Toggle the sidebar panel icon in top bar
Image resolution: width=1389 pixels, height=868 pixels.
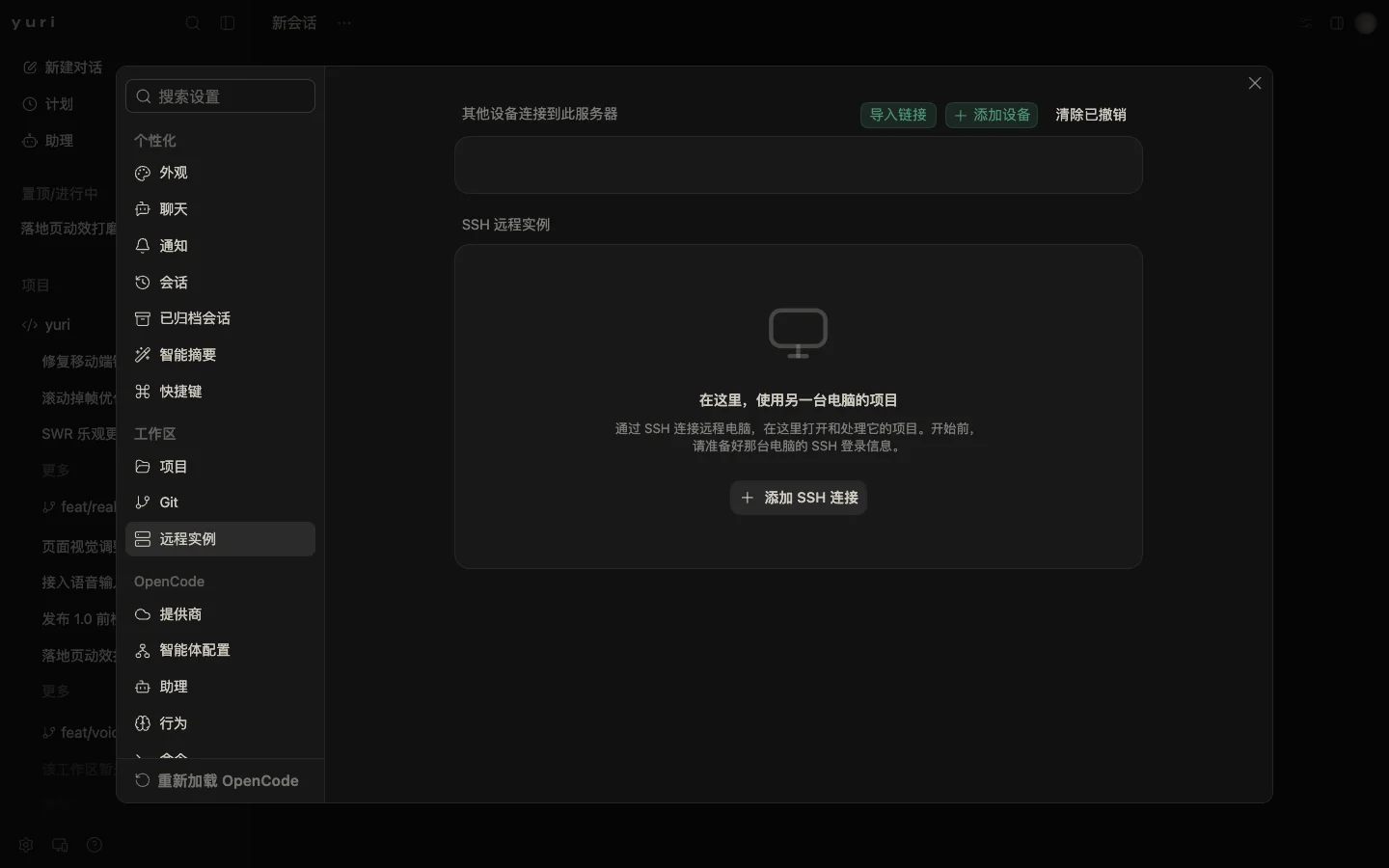(228, 23)
